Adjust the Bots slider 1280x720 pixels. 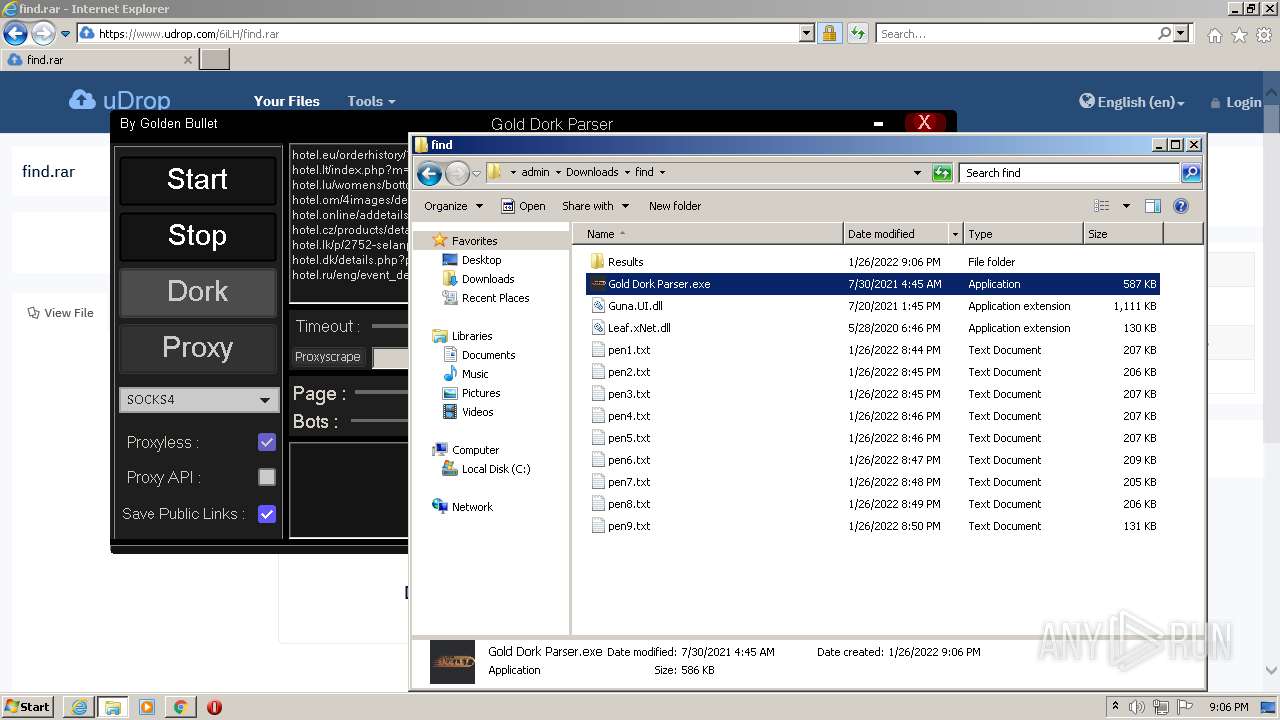coord(379,421)
